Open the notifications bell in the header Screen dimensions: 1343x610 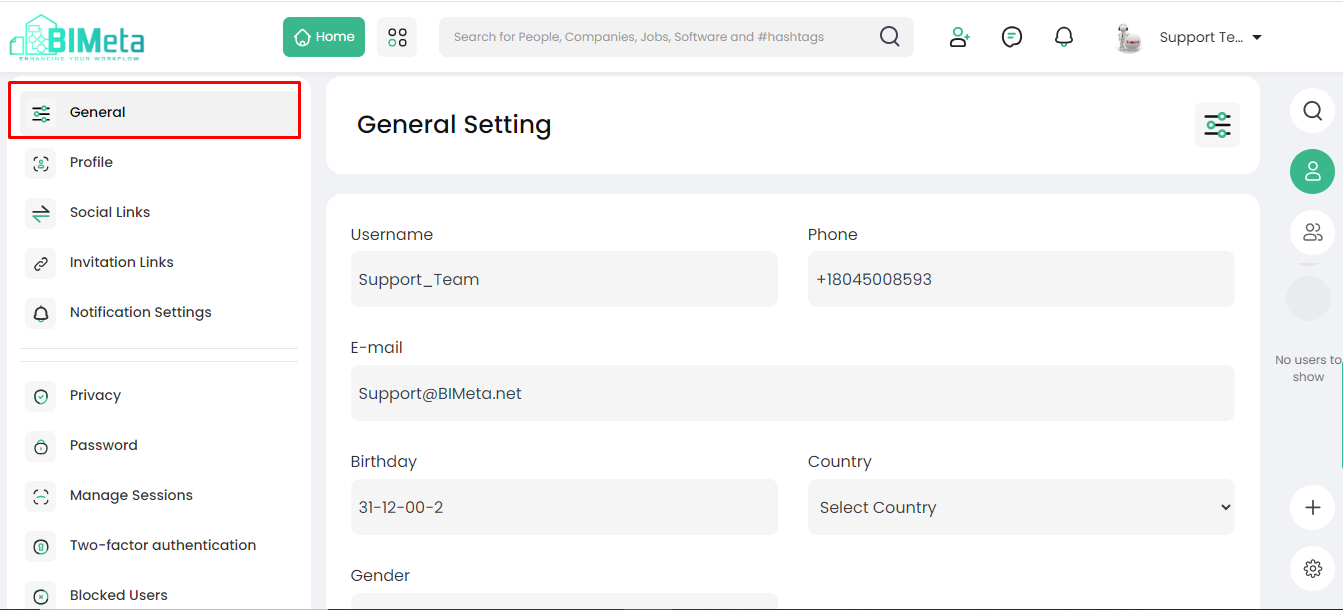[x=1064, y=37]
